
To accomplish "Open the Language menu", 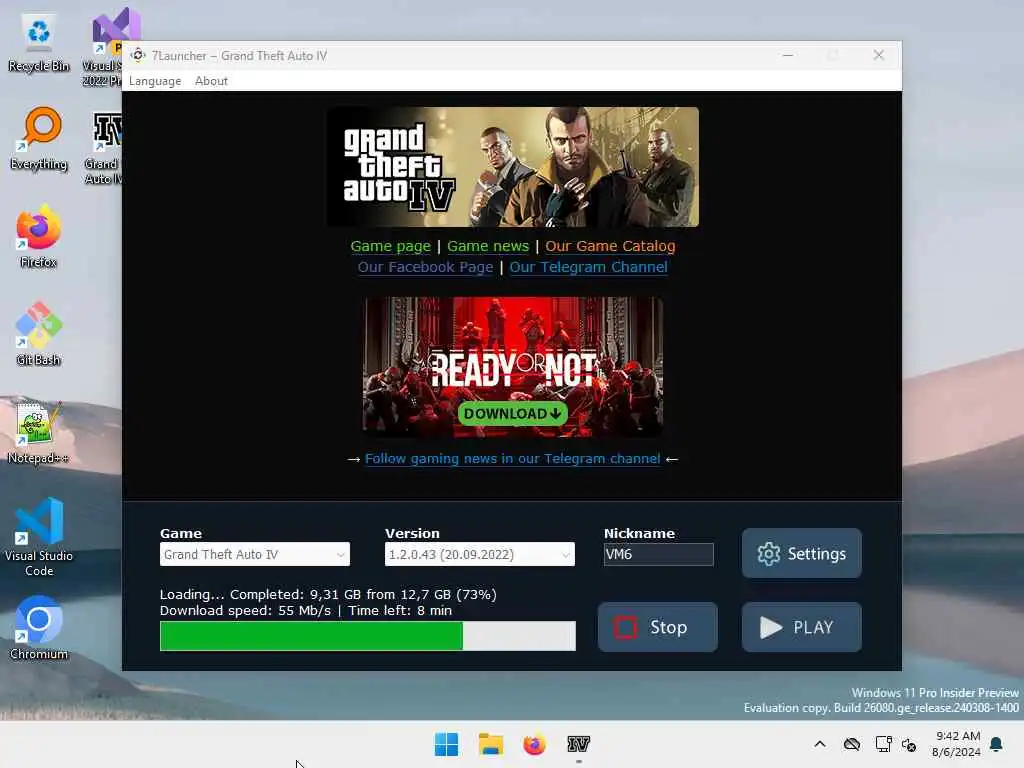I will [x=155, y=81].
